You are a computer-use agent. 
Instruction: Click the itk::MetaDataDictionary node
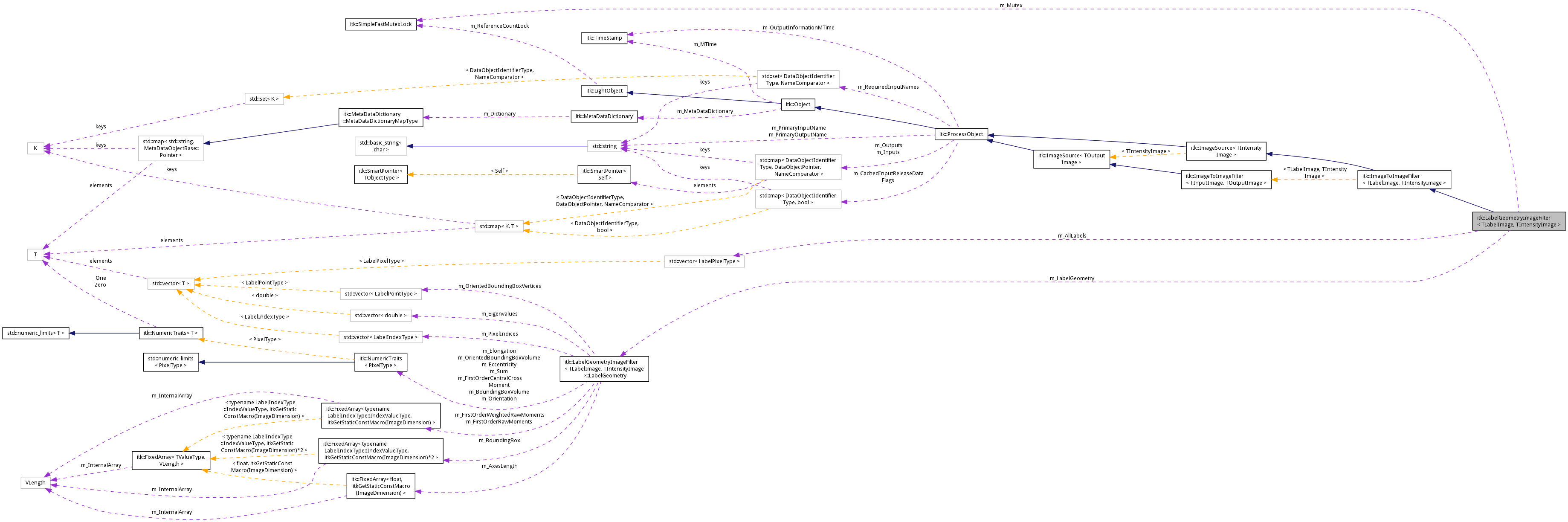604,116
